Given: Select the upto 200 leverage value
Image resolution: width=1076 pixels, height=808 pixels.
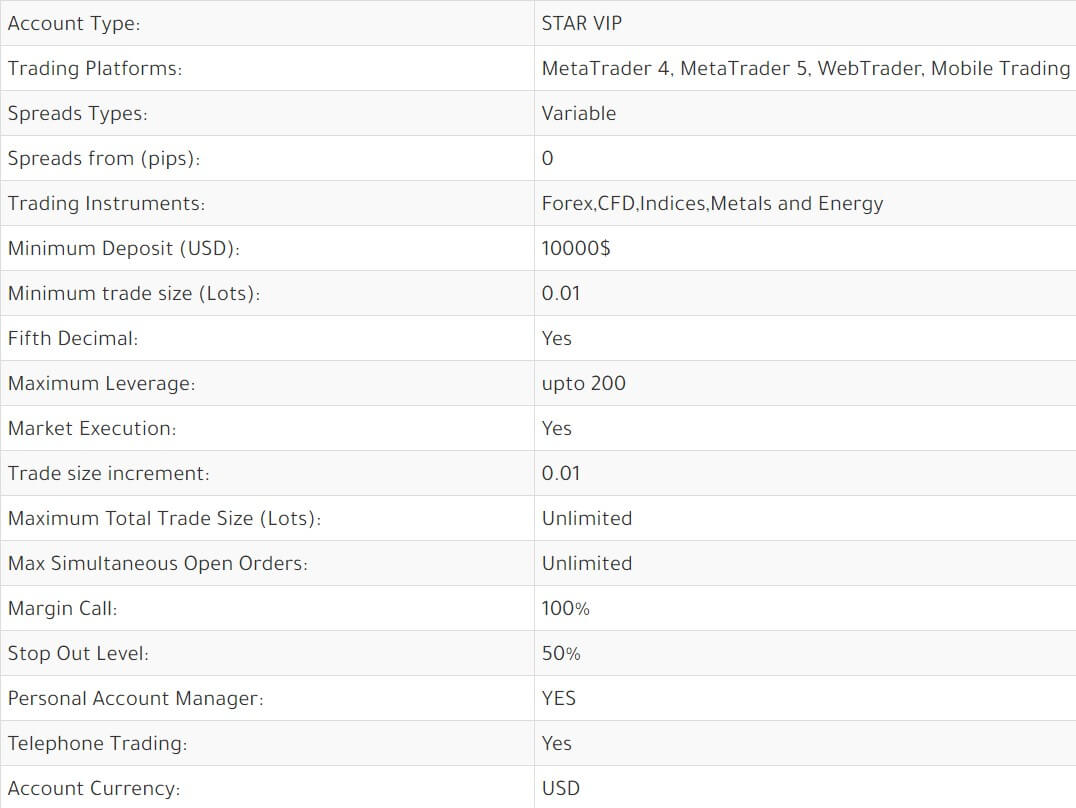Looking at the screenshot, I should 583,384.
